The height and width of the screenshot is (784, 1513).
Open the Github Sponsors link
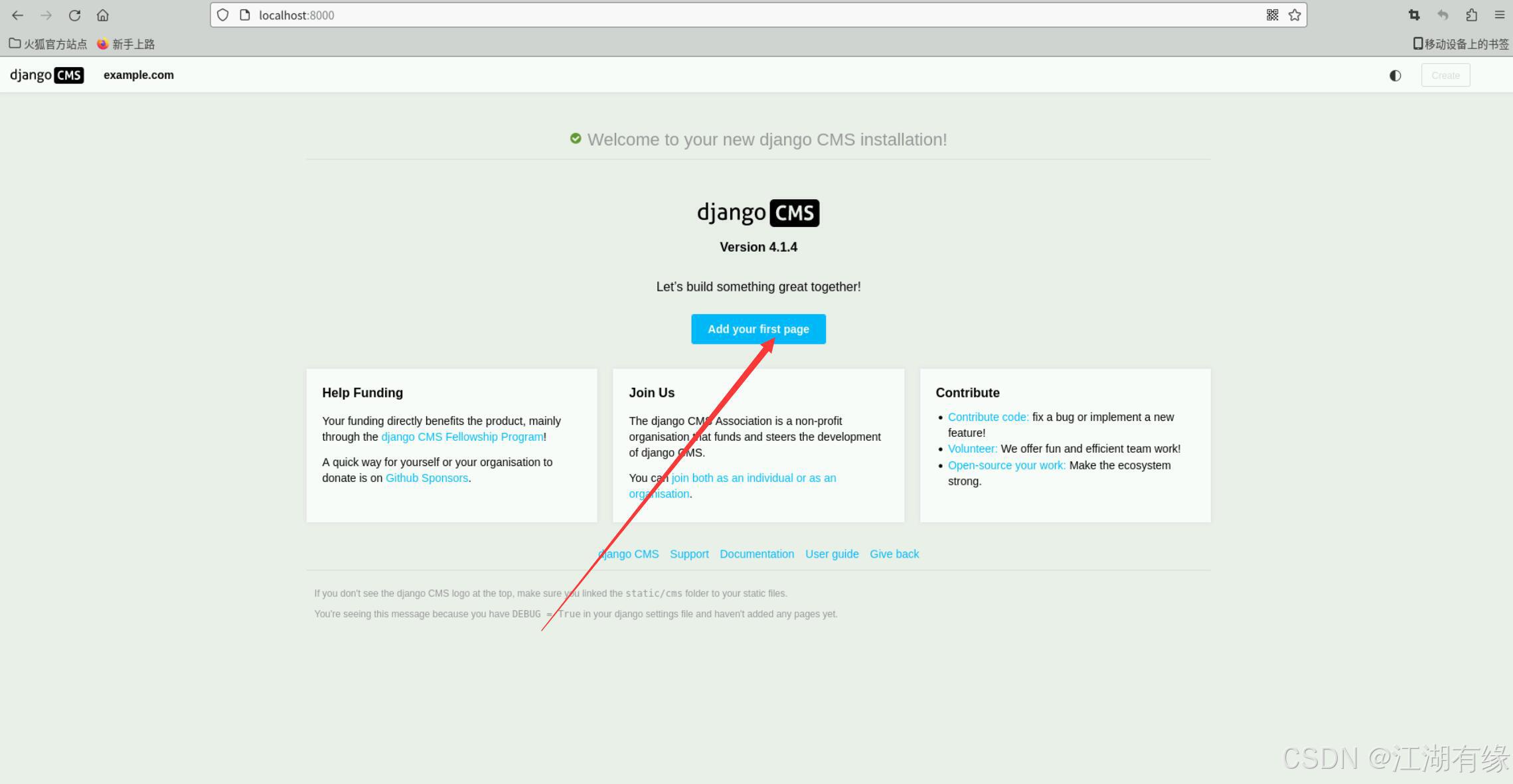427,478
